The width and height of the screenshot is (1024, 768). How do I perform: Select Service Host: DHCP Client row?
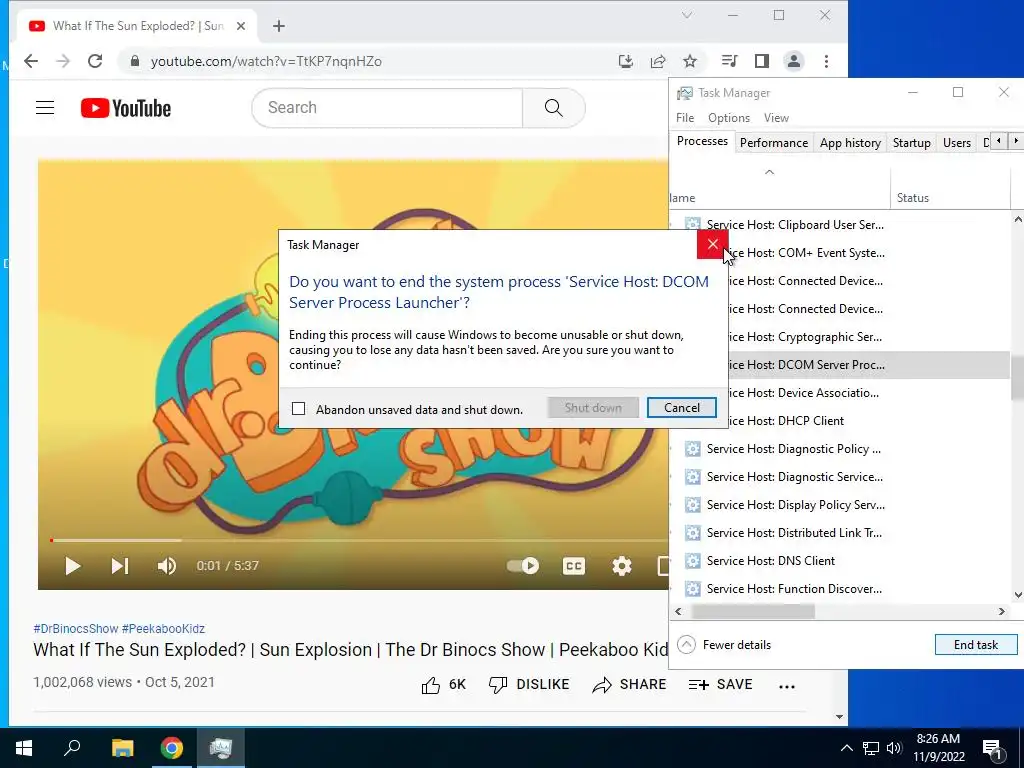coord(869,421)
